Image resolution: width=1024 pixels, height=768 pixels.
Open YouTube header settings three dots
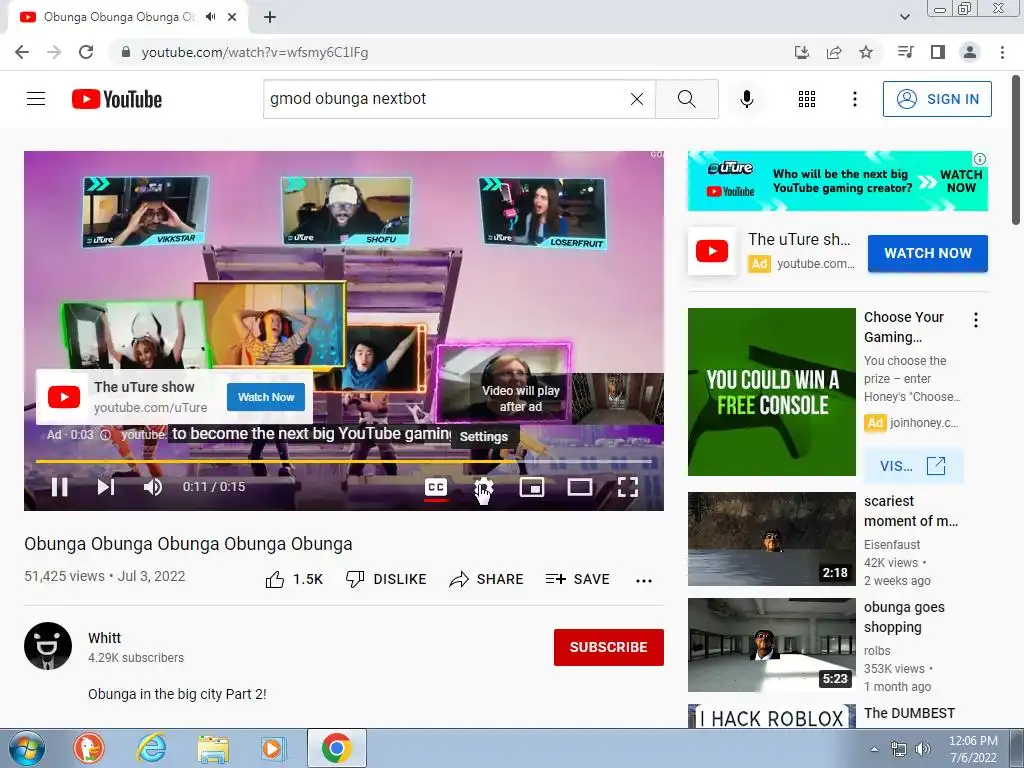pos(855,99)
